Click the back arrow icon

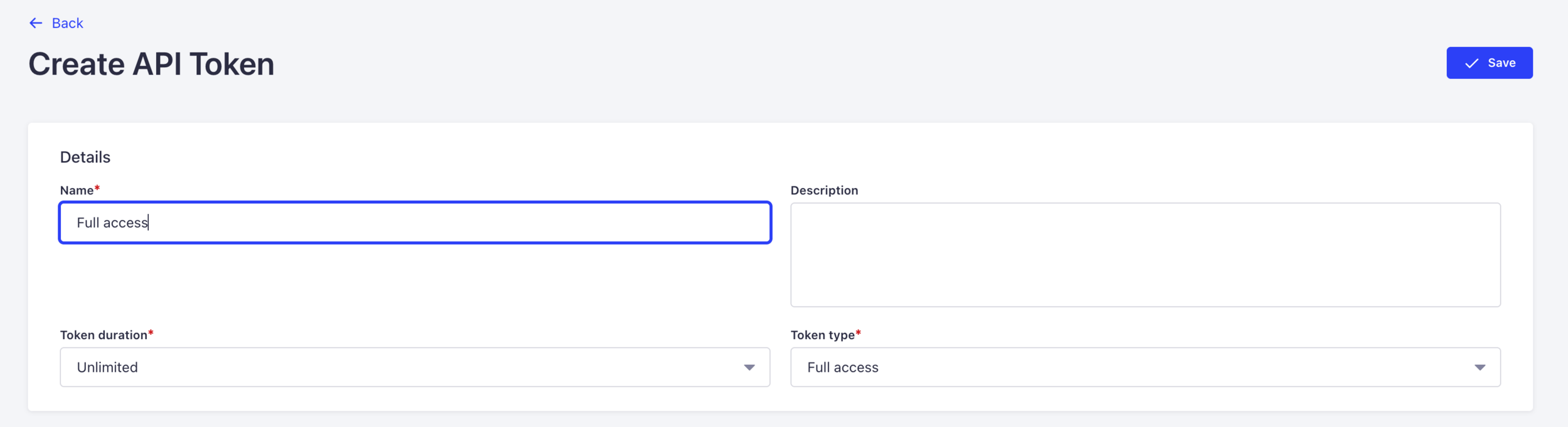(36, 23)
